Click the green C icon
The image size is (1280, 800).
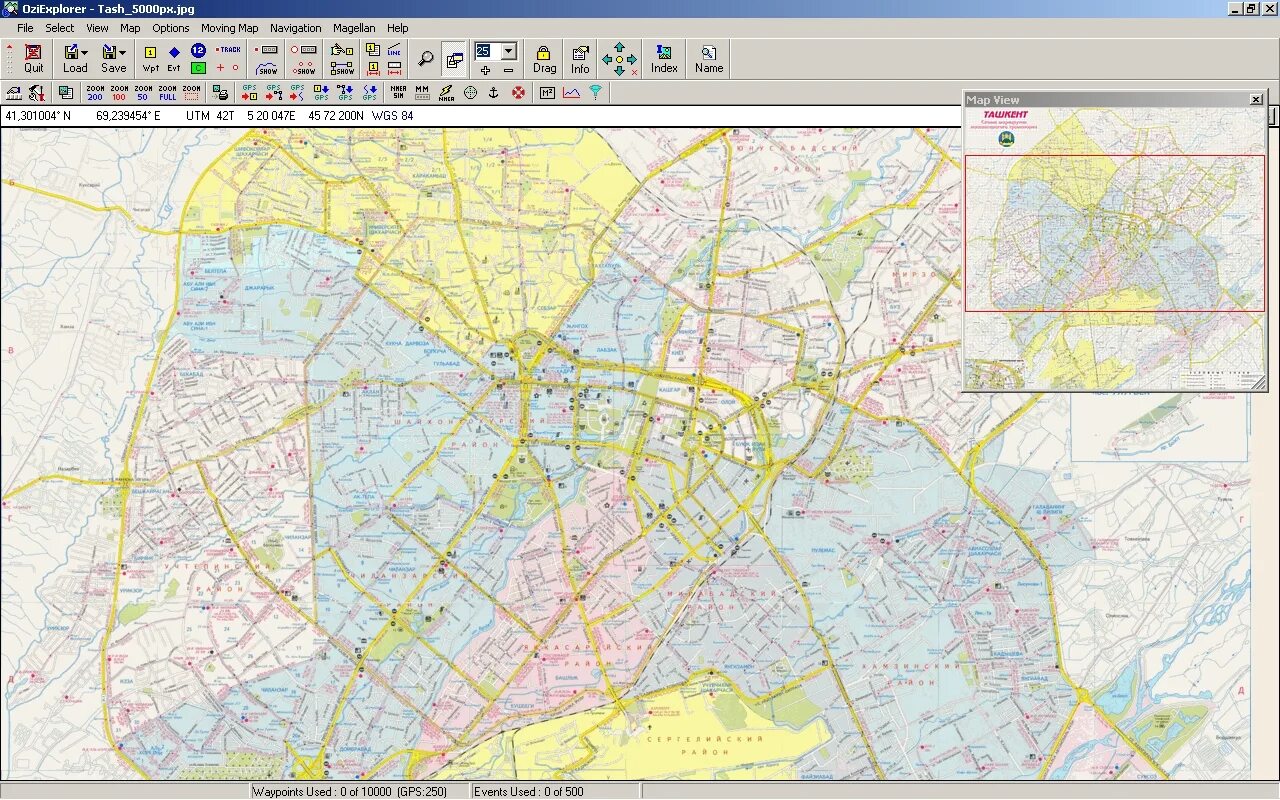(198, 68)
